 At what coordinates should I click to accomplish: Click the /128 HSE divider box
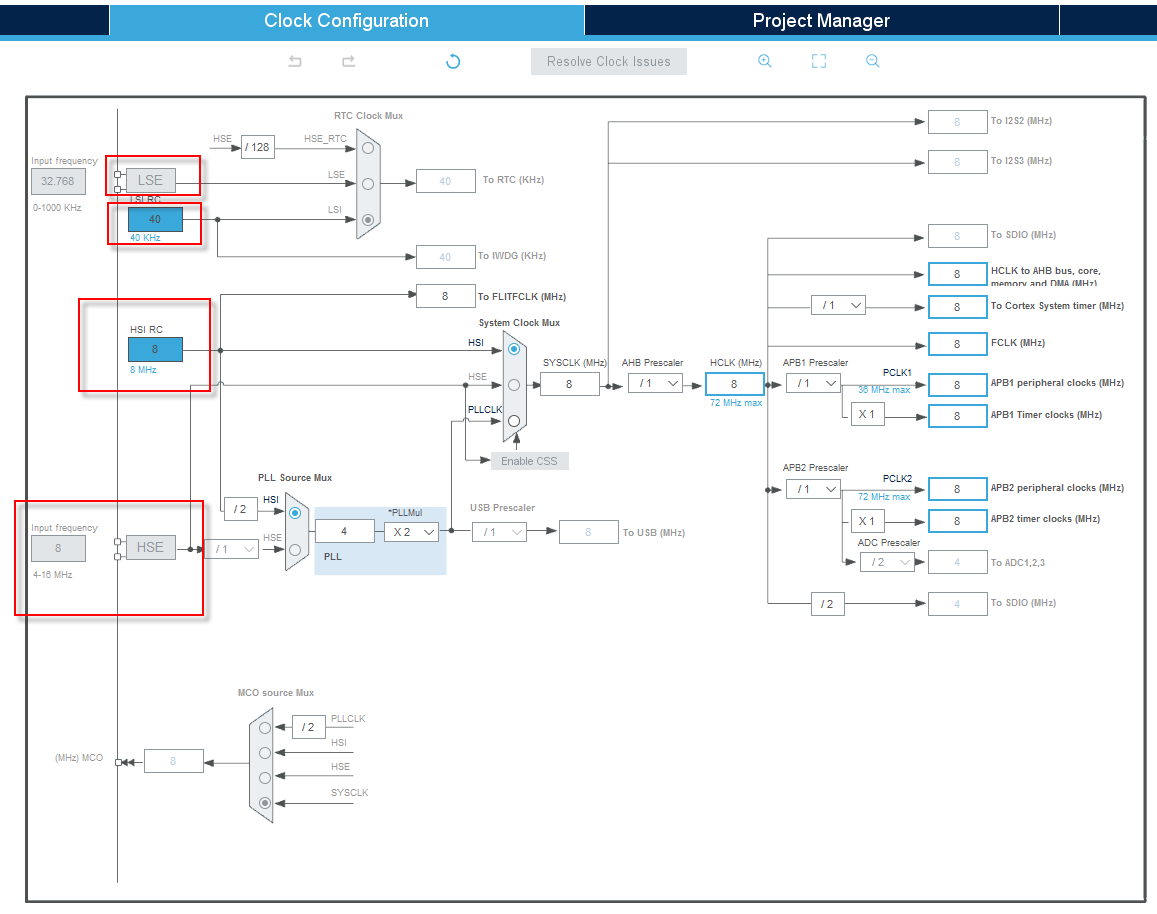(x=258, y=147)
